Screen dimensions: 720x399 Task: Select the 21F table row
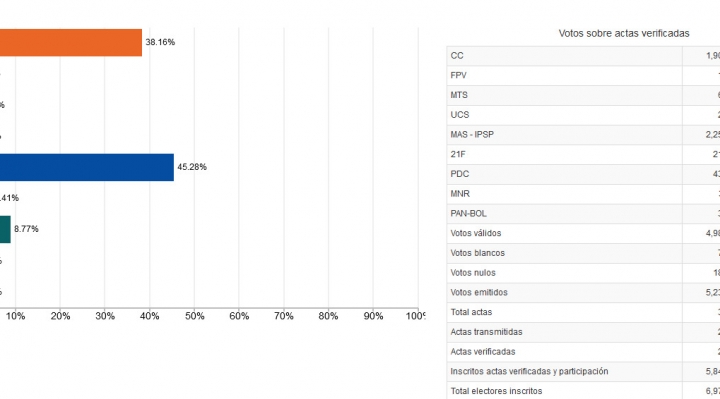583,155
